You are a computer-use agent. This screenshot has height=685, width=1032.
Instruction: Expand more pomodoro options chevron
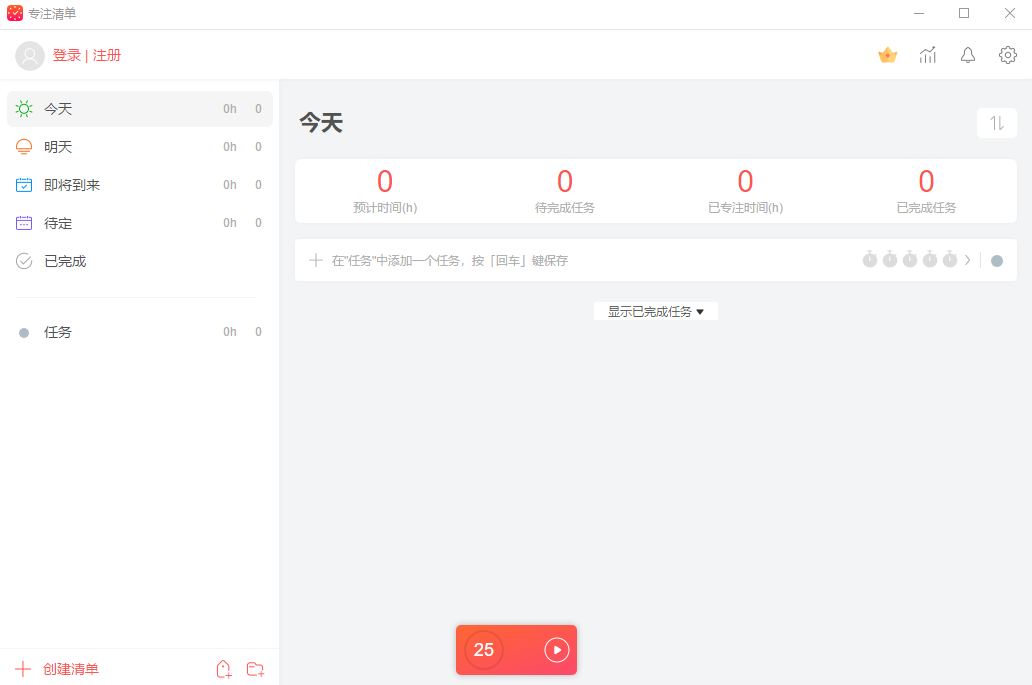click(x=968, y=260)
